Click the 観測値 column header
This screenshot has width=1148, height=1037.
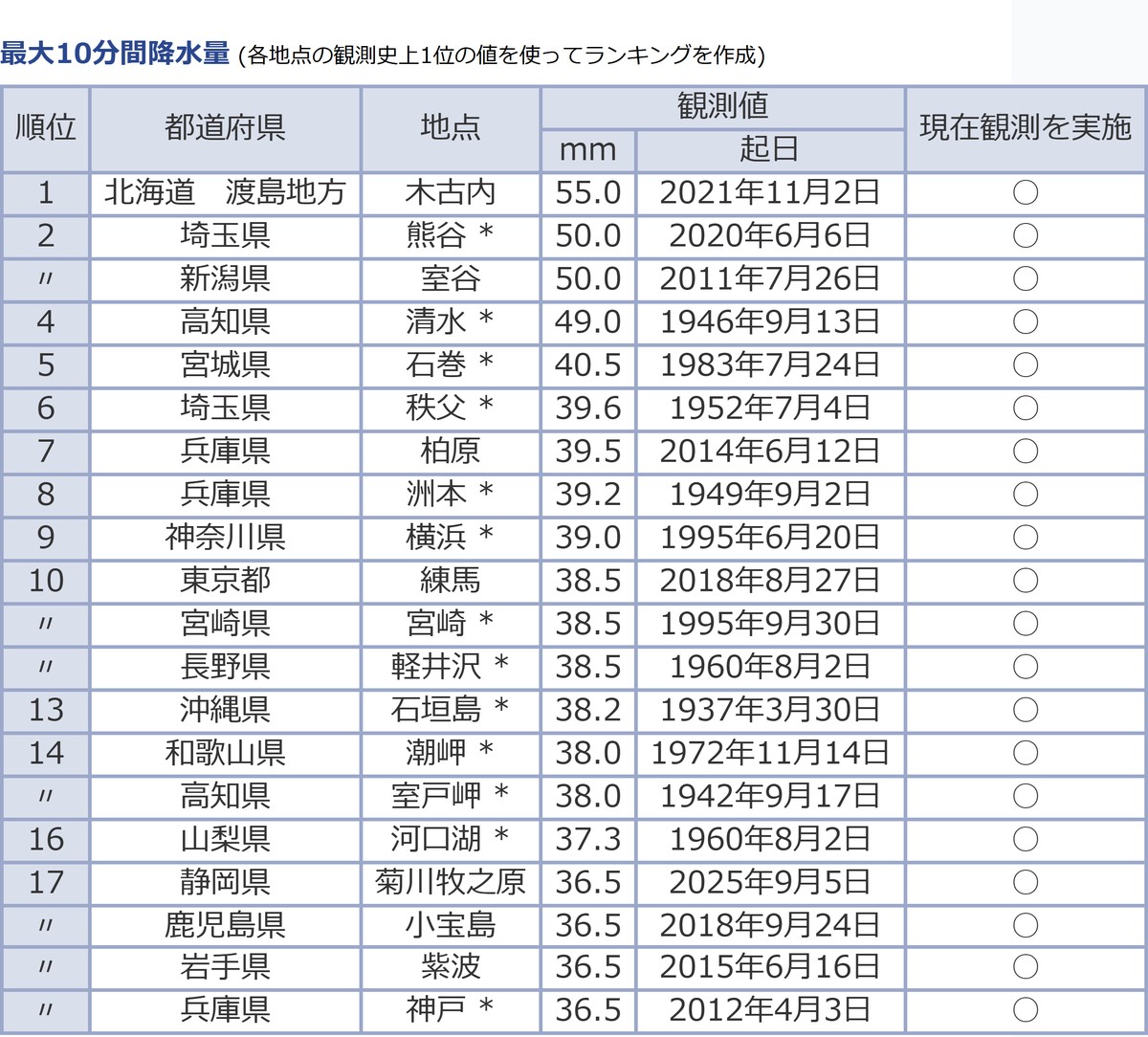(722, 107)
